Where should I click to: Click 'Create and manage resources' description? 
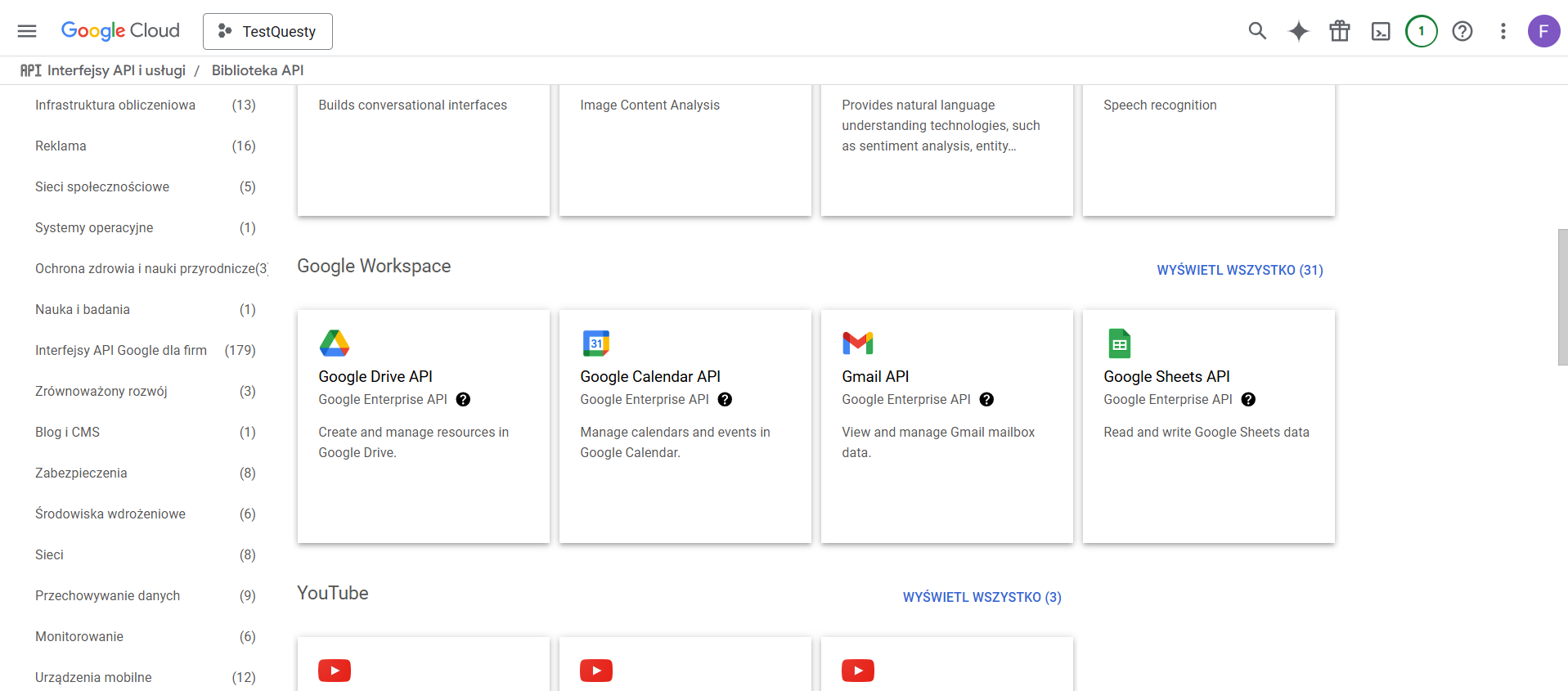(413, 442)
